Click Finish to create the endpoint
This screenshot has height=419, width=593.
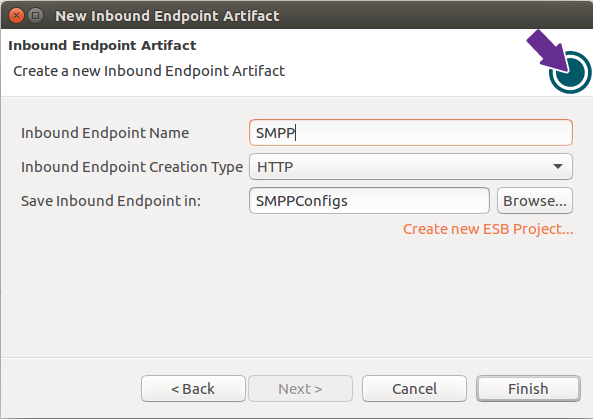[528, 388]
